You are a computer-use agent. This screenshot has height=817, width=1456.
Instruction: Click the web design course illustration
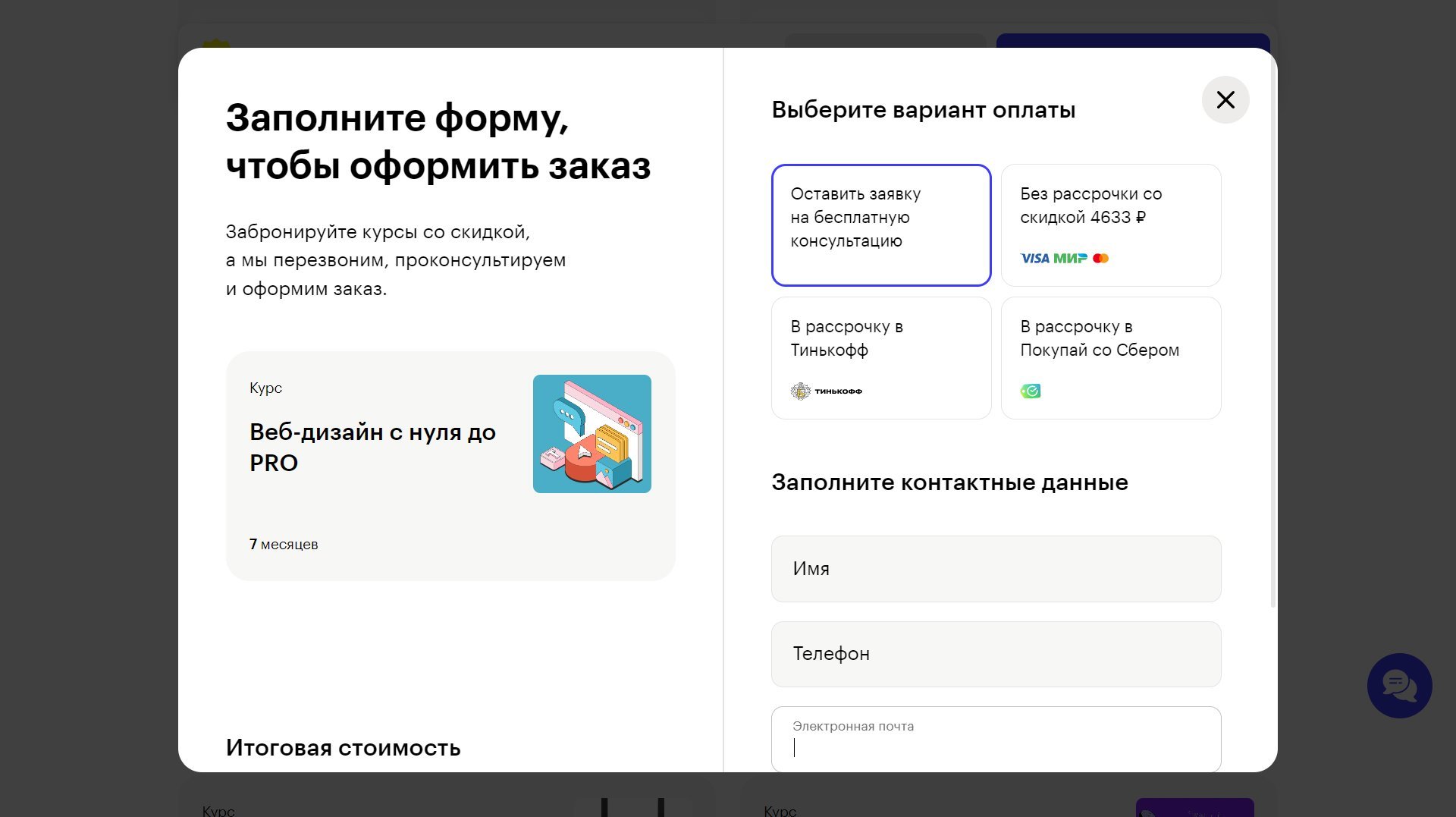[591, 434]
